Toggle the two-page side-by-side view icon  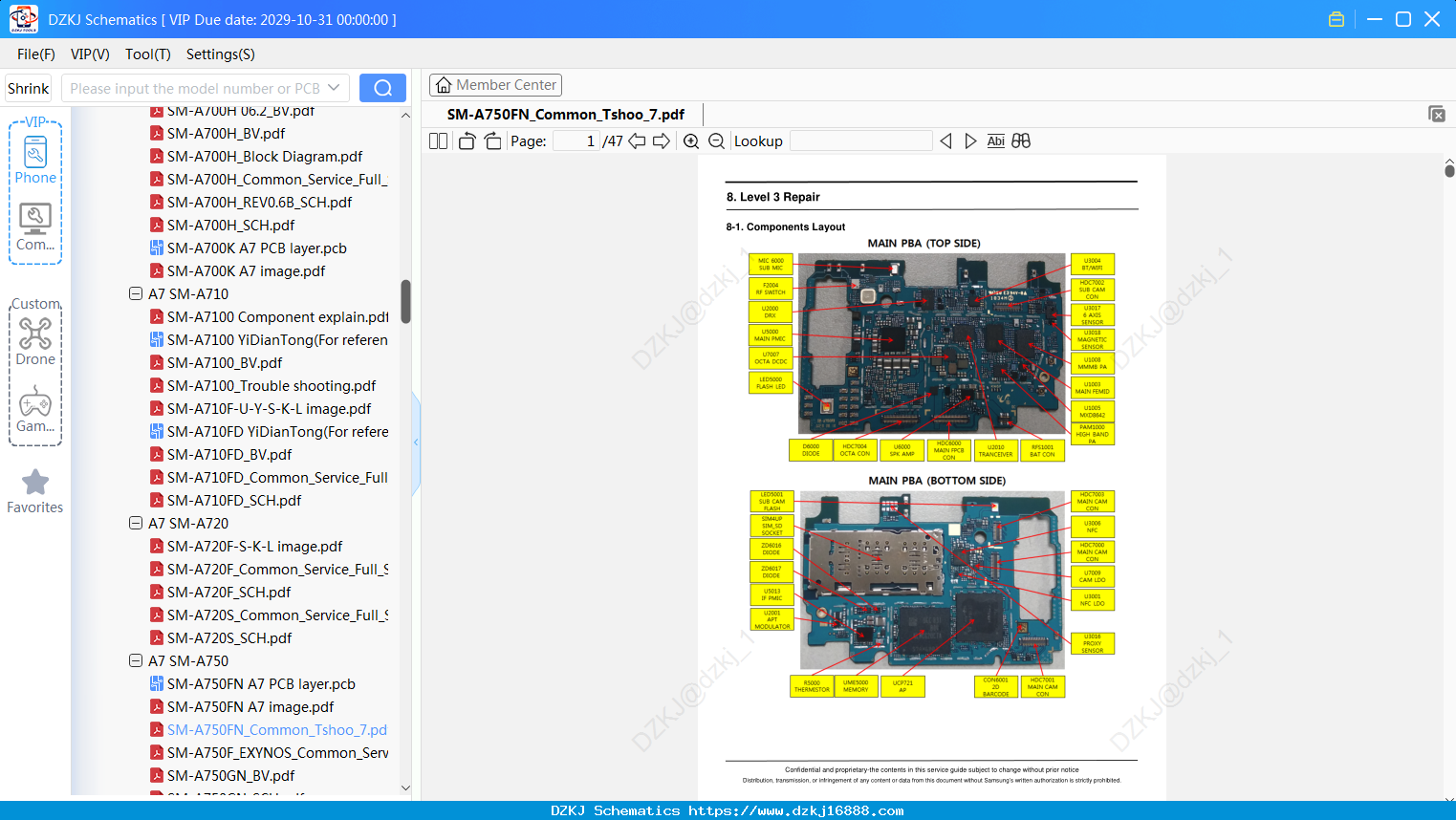438,140
